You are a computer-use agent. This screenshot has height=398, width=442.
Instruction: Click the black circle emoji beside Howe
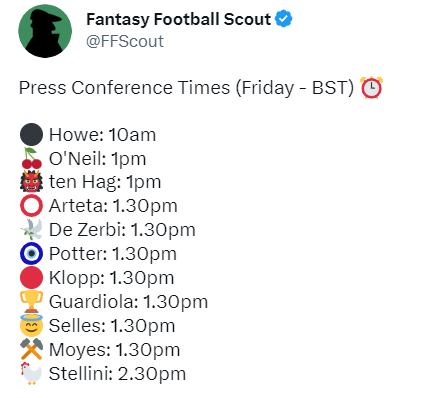31,135
